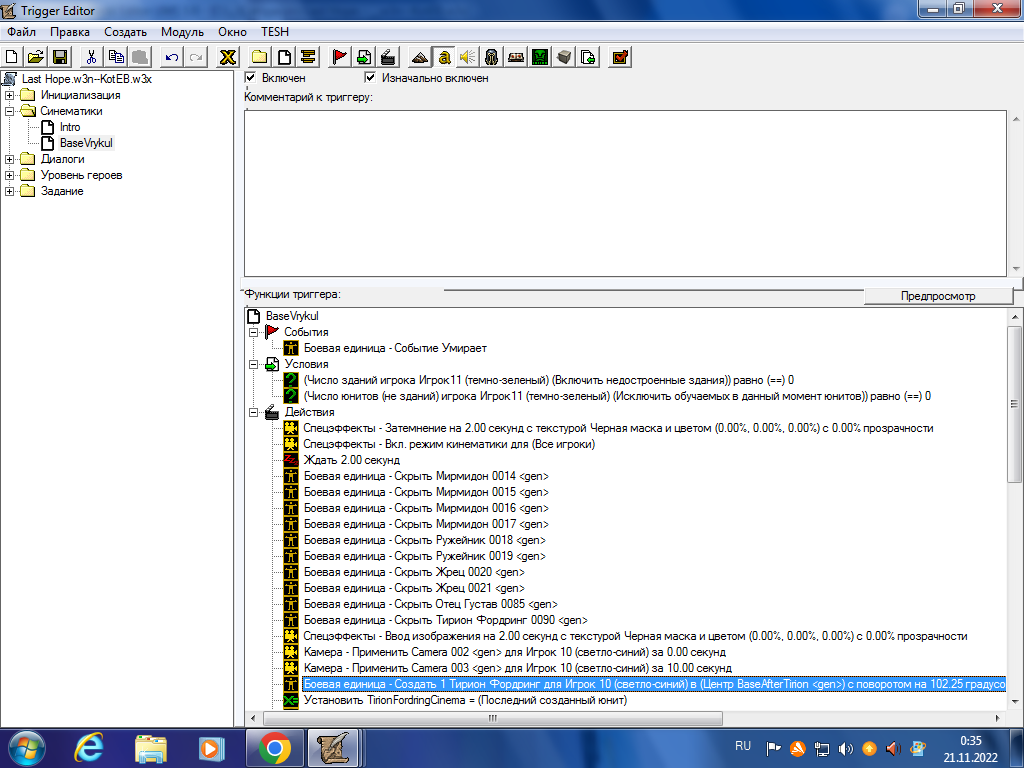Select 'Скрыть Мирмидон 0014' action
This screenshot has height=768, width=1024.
point(426,476)
